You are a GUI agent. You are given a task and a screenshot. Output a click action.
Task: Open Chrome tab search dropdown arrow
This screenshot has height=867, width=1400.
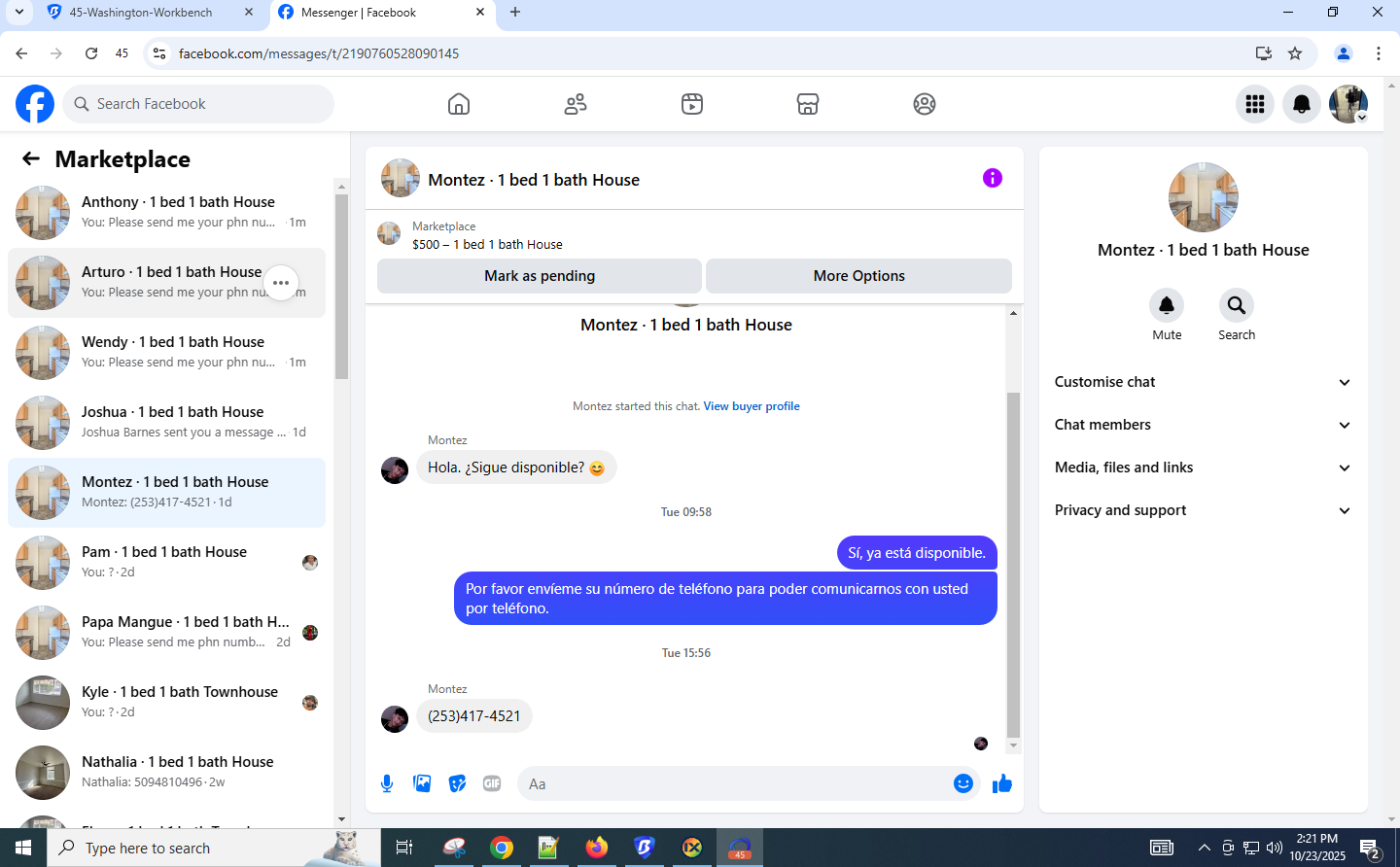tap(19, 13)
